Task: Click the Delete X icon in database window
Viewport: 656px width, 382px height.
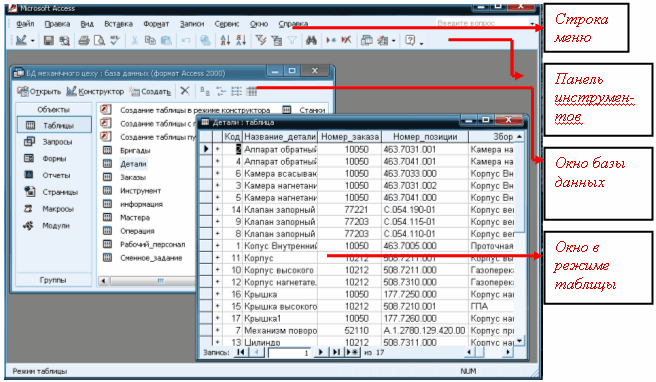Action: coord(184,90)
